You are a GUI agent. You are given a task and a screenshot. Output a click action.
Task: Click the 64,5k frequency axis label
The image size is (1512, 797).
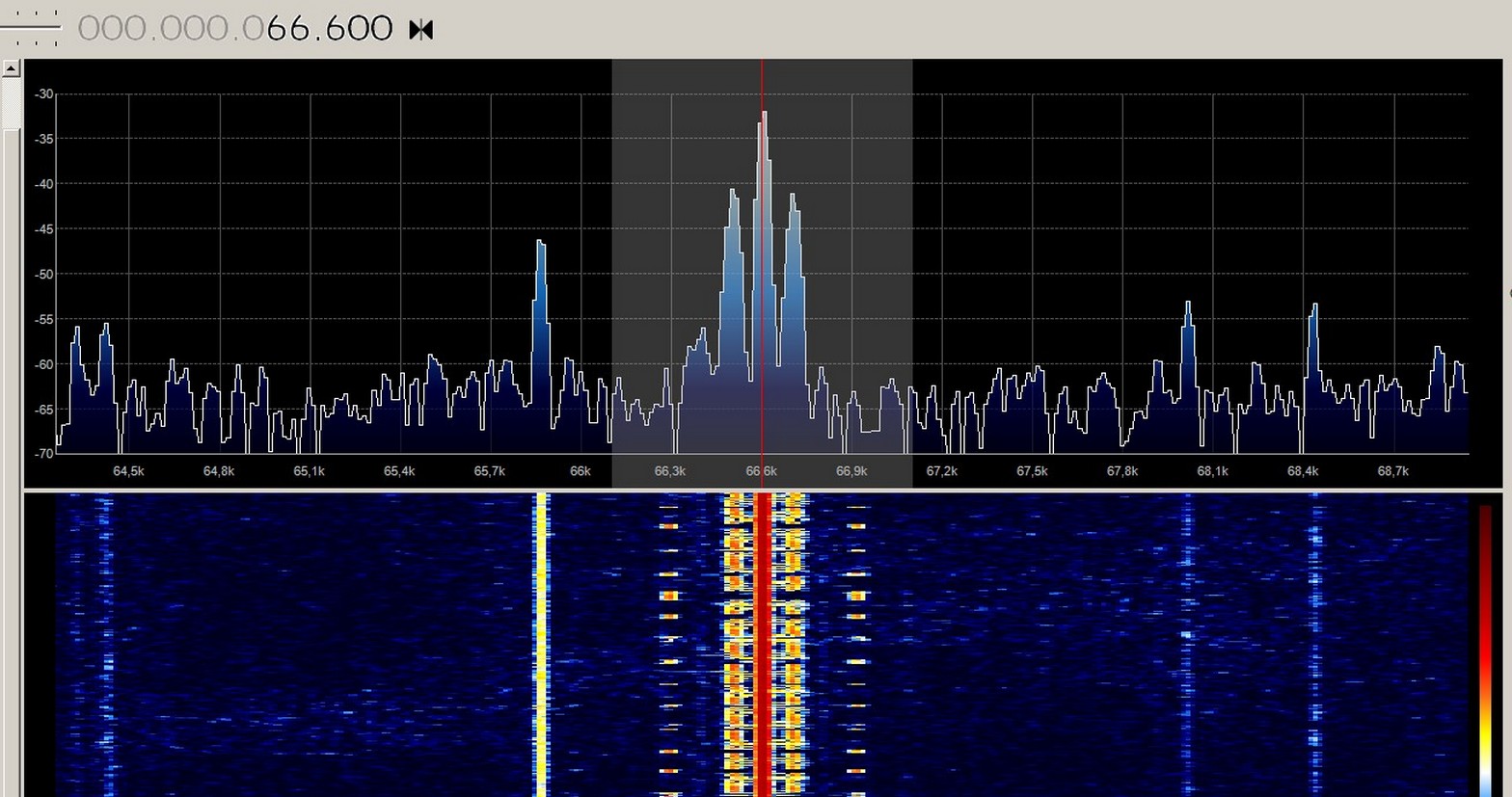tap(128, 471)
